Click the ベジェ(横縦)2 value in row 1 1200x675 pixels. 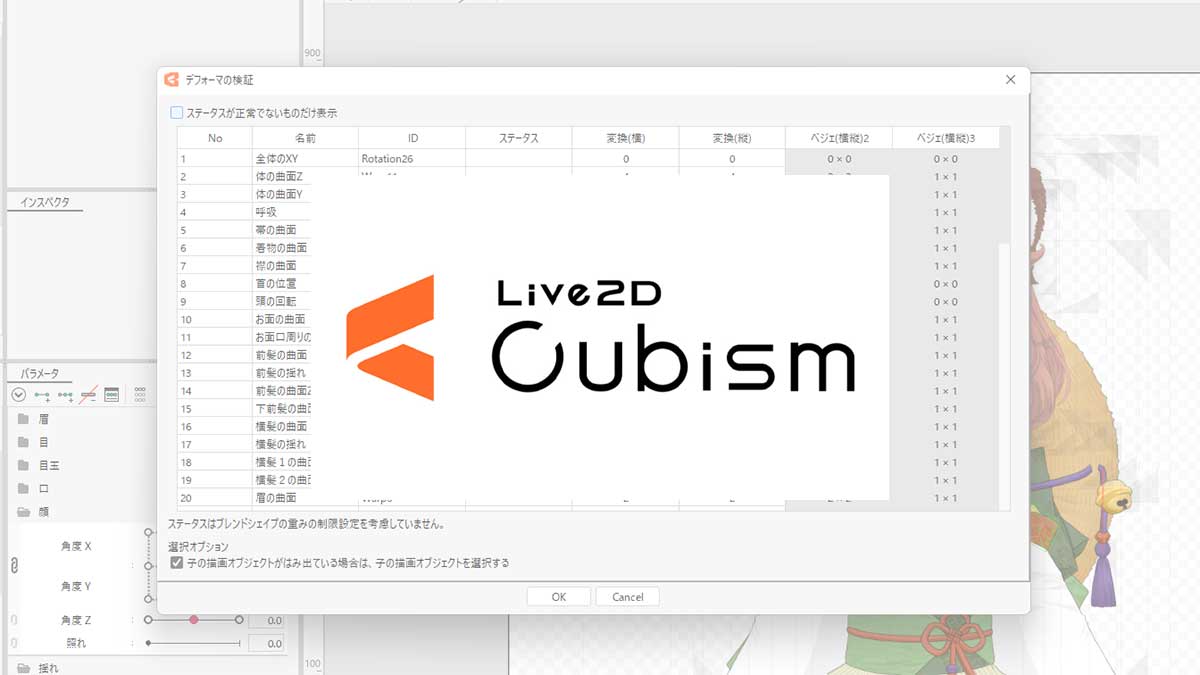click(839, 158)
